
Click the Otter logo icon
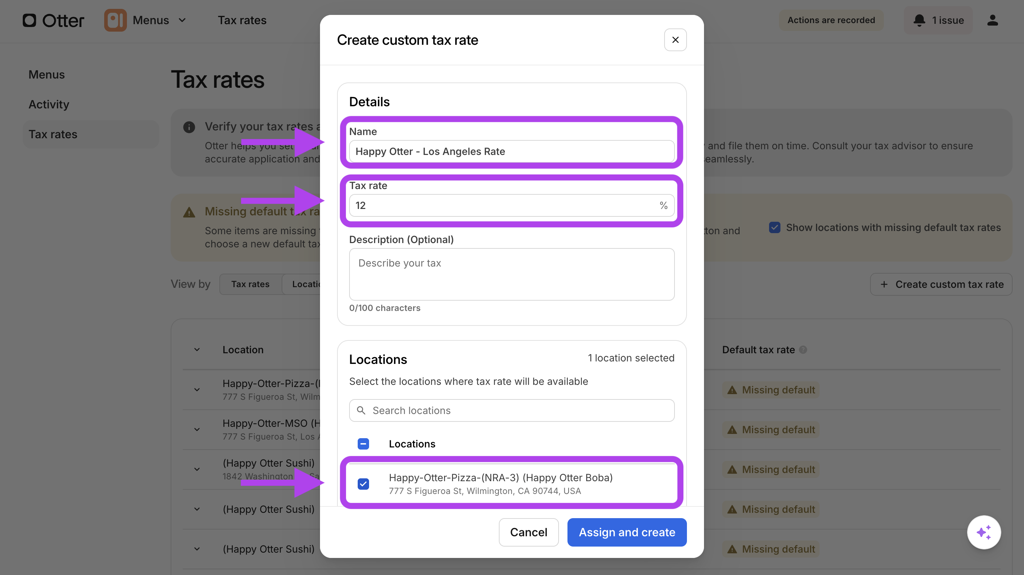(30, 20)
